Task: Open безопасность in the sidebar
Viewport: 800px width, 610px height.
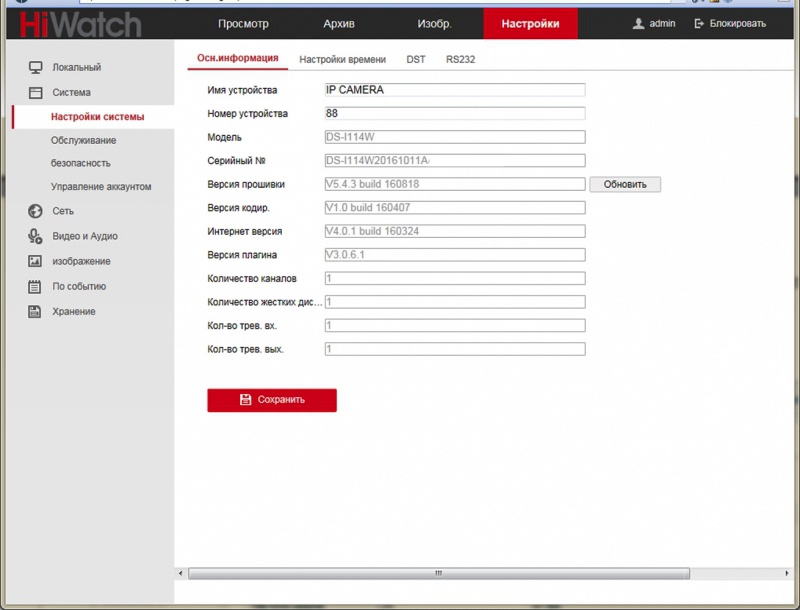Action: click(x=81, y=163)
